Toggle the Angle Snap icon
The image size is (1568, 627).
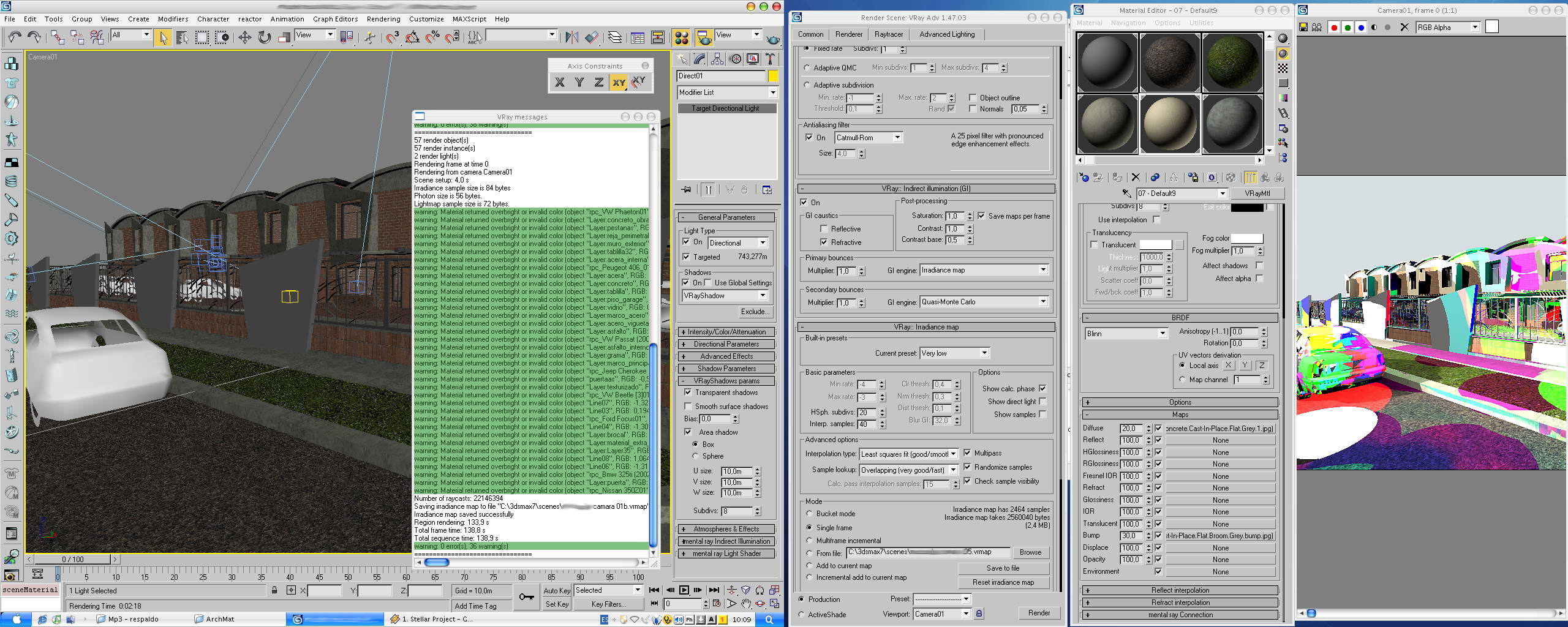(412, 37)
